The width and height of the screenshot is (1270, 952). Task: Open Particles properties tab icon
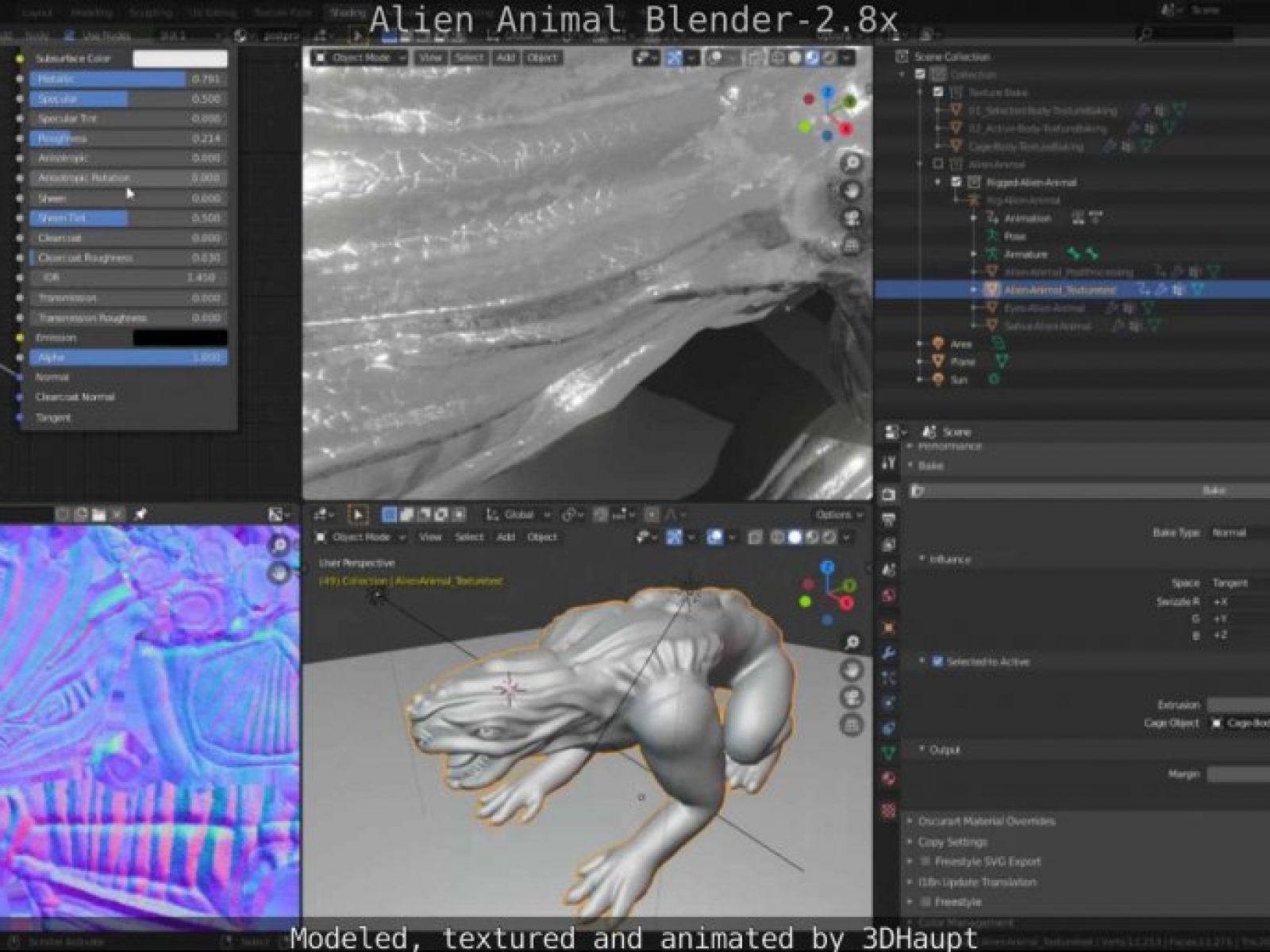point(888,678)
